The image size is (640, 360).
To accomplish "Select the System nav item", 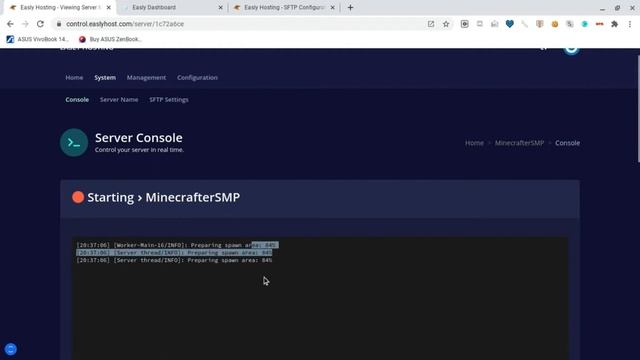I will click(x=105, y=78).
